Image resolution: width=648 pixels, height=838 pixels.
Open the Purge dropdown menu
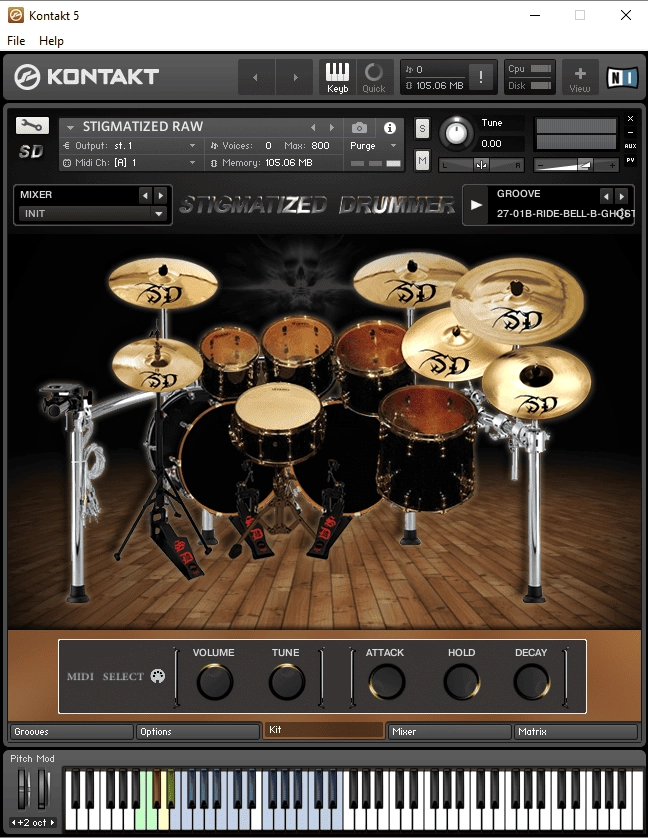373,145
